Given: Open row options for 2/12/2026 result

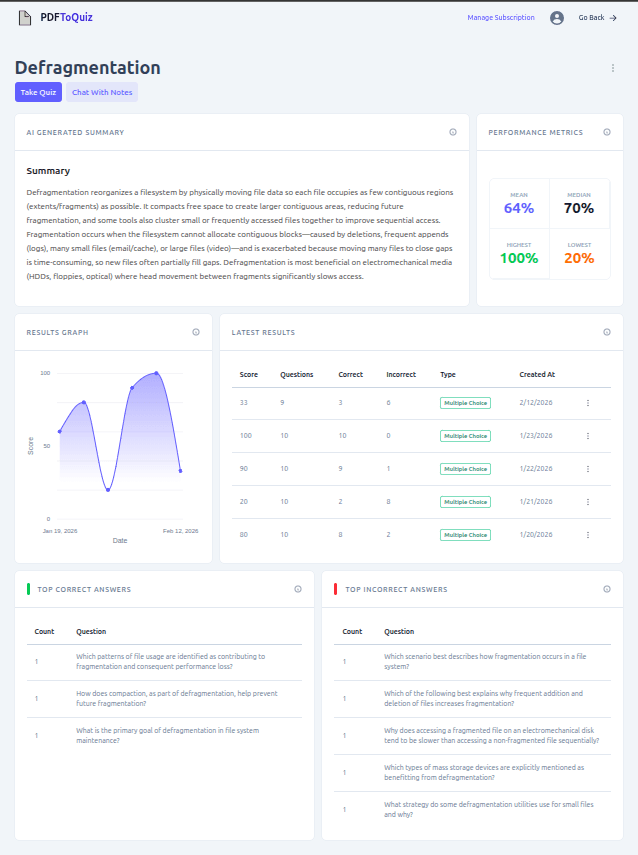Looking at the screenshot, I should pos(588,403).
